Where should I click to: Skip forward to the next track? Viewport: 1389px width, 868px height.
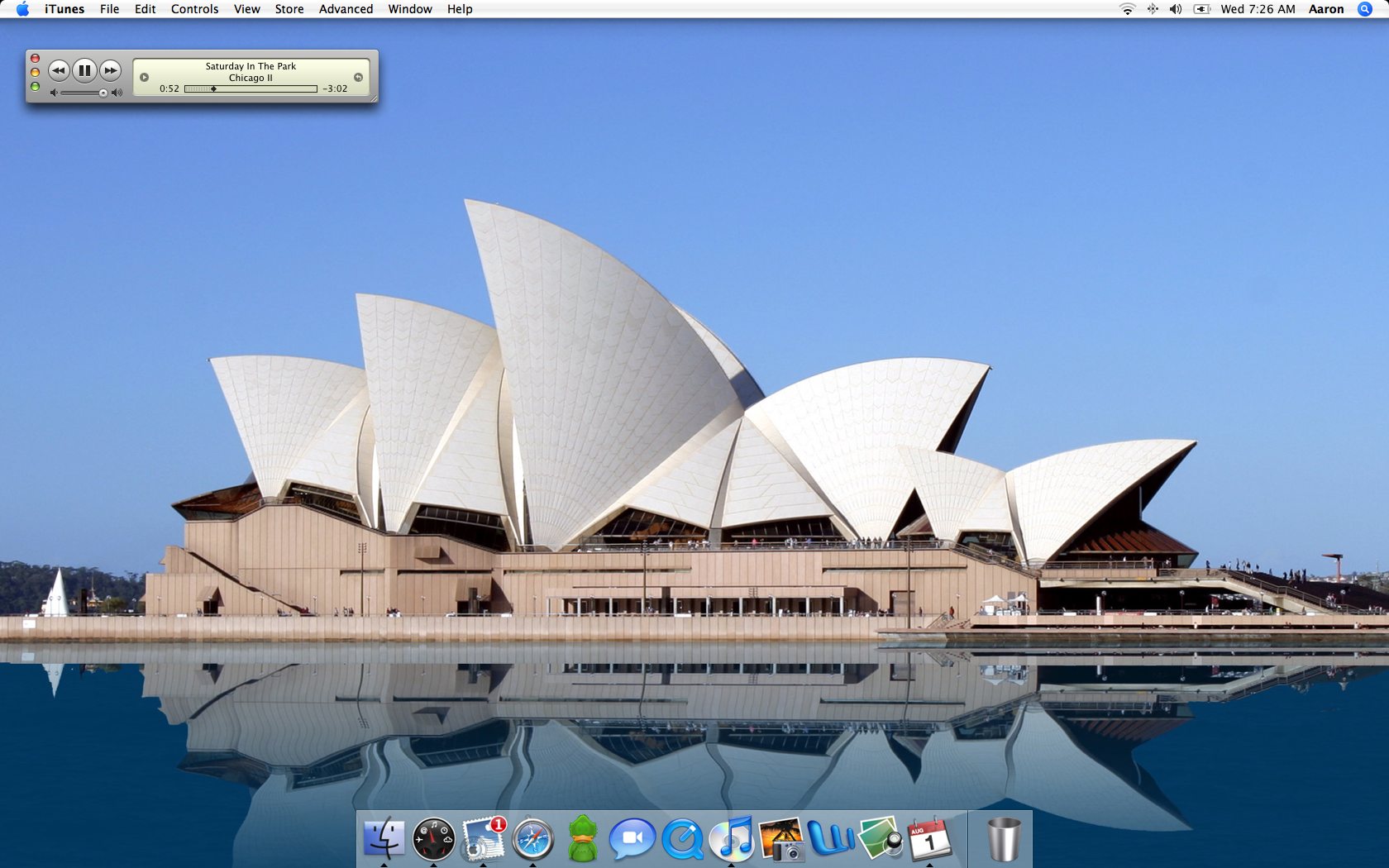(110, 71)
